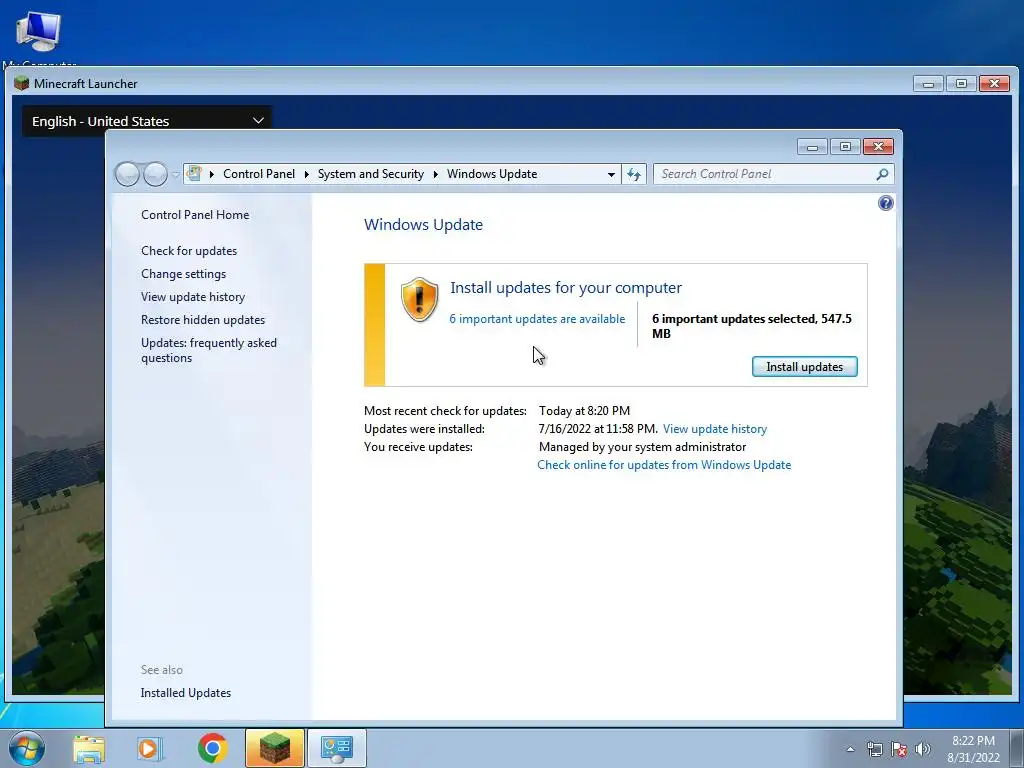Switch to Minecraft Launcher taskbar button
This screenshot has width=1024, height=768.
click(x=274, y=748)
